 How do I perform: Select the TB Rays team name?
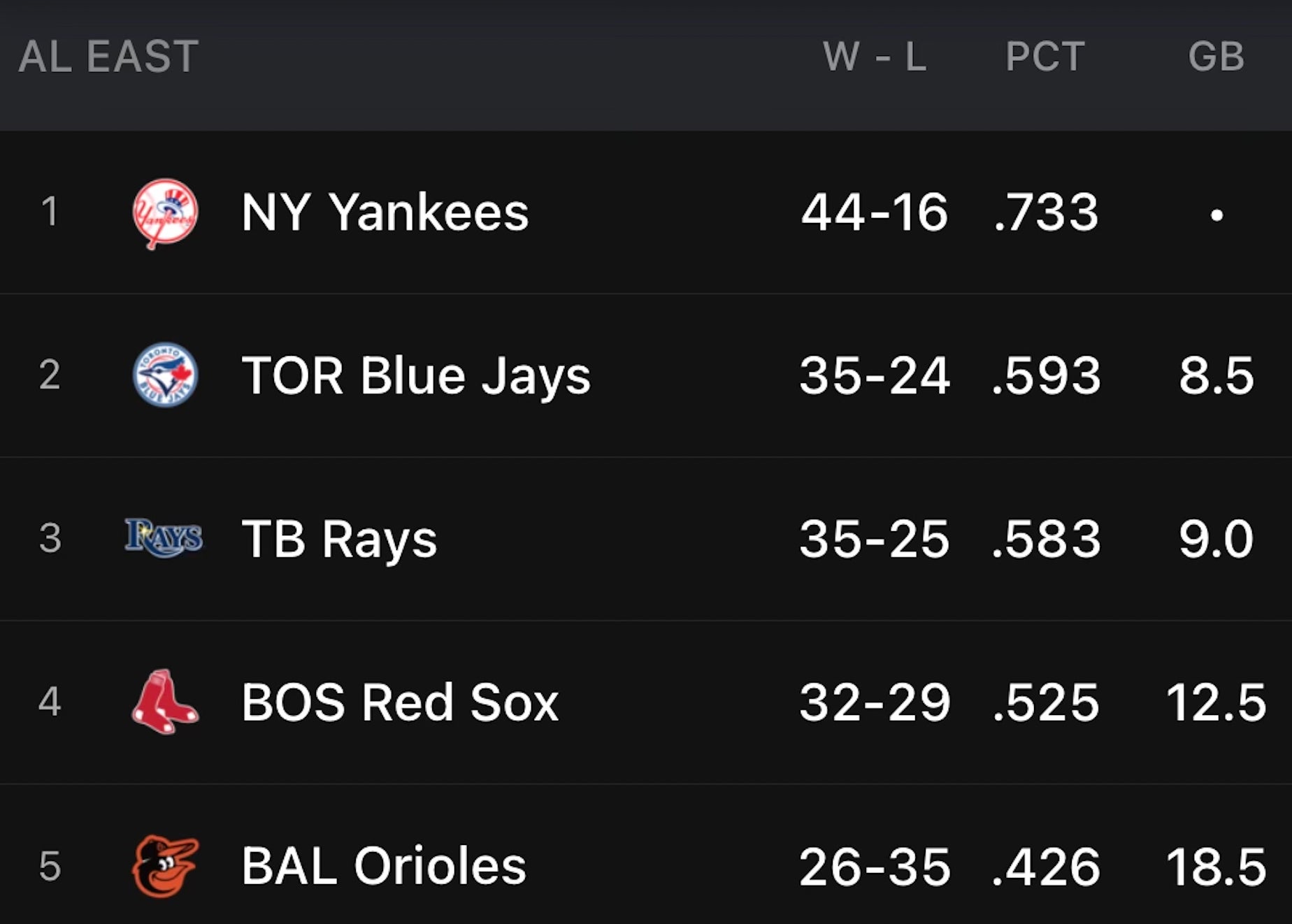(x=339, y=540)
